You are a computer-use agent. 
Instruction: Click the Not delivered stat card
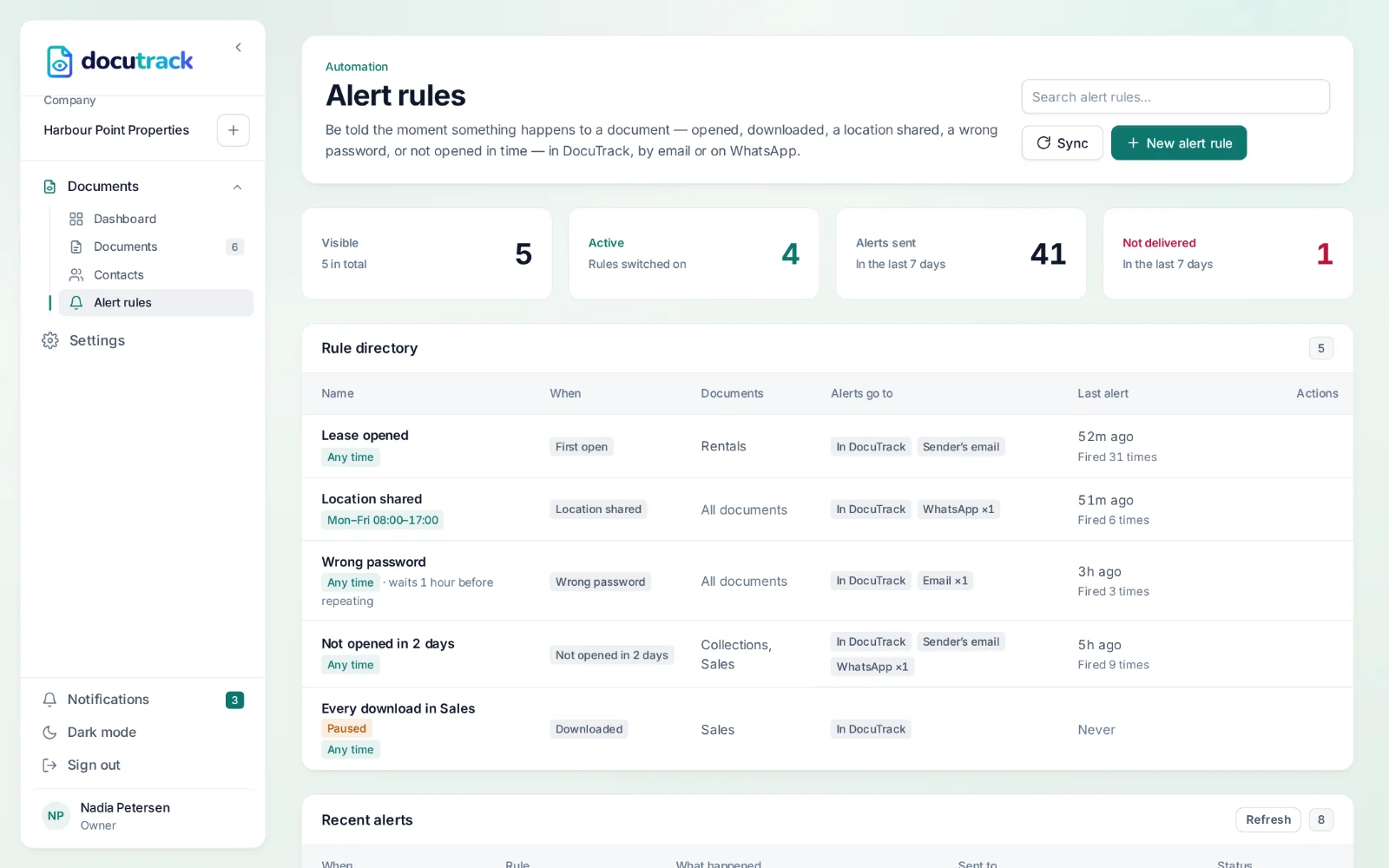click(x=1228, y=253)
